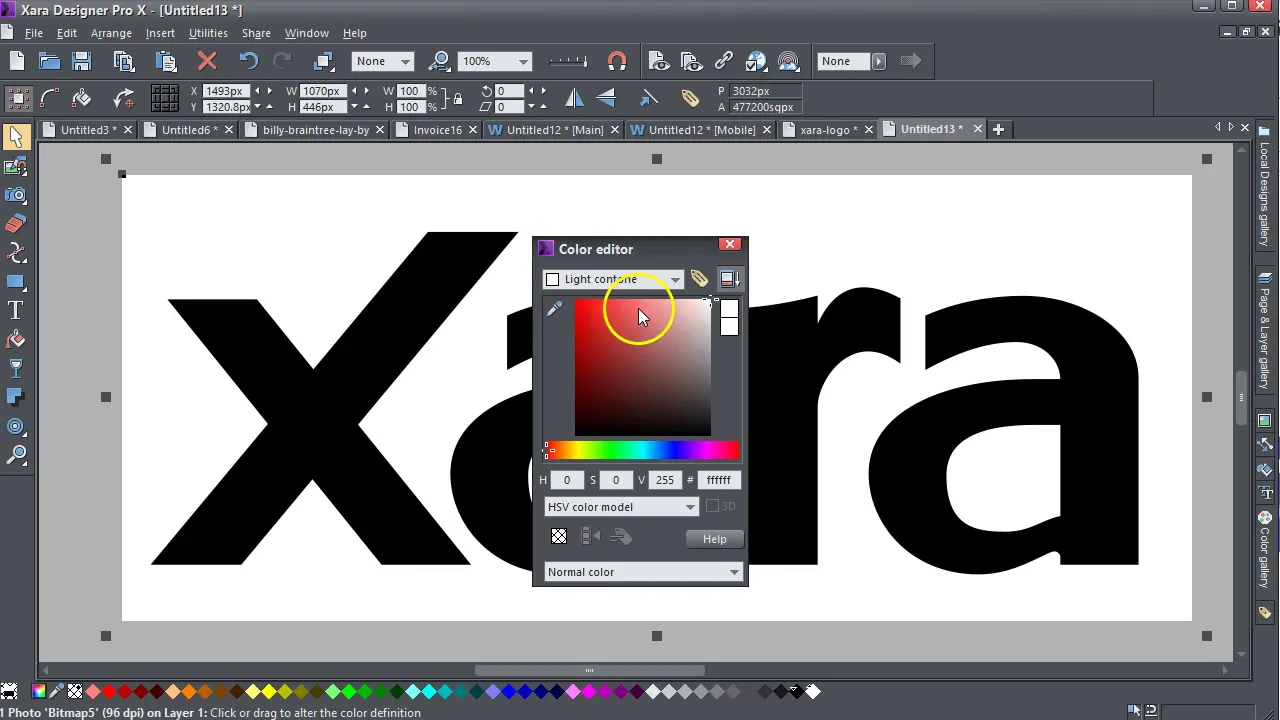Open the zoom 100% dropdown

[522, 61]
